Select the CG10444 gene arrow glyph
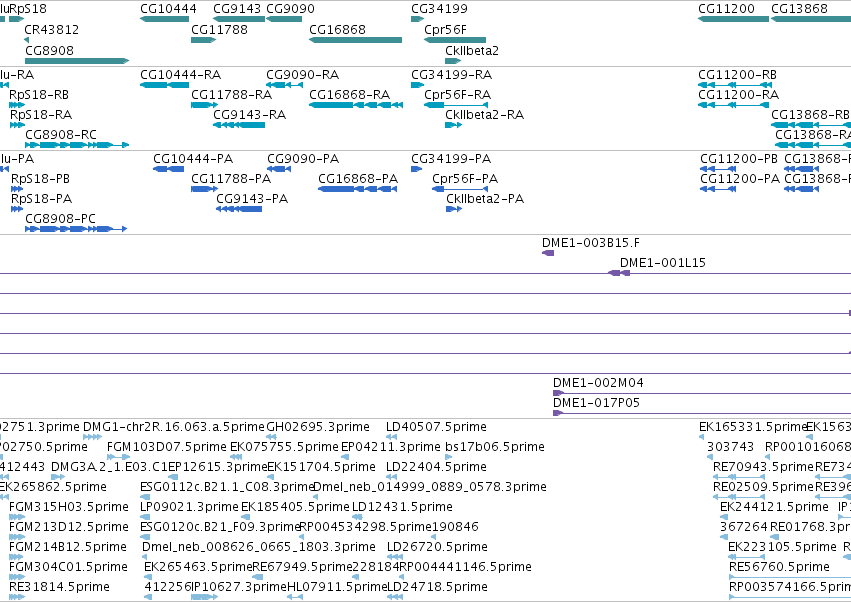851x602 pixels. click(x=164, y=19)
